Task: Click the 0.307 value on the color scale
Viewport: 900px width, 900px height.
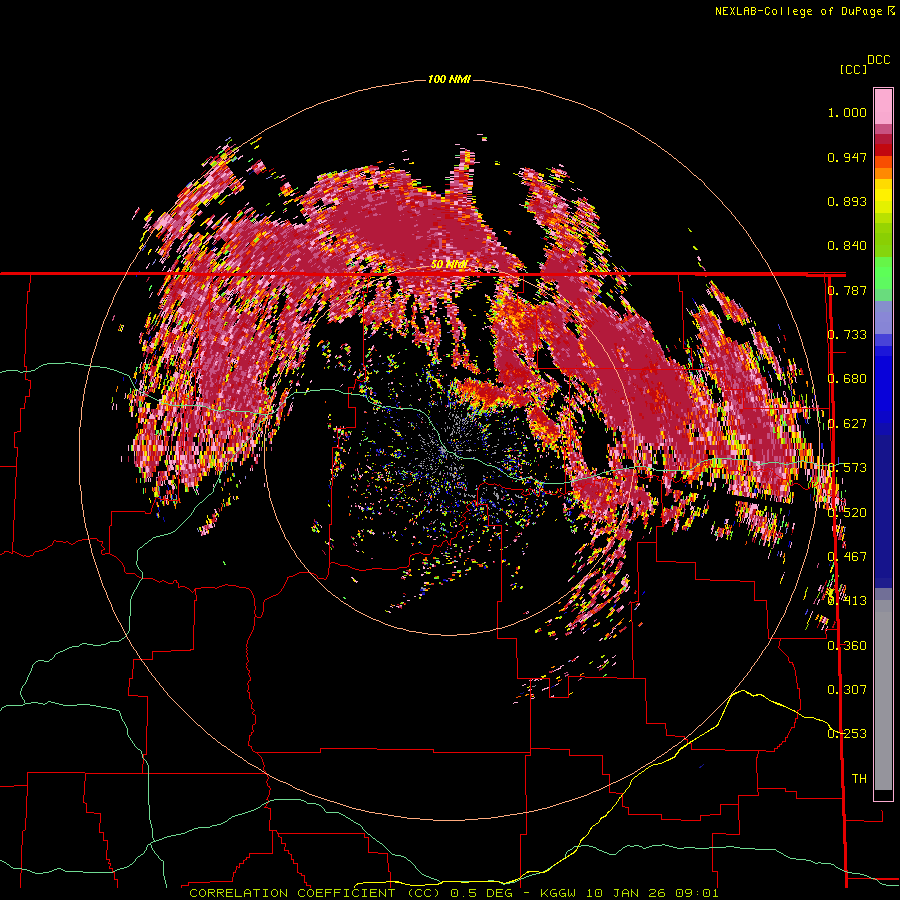Action: coord(847,690)
